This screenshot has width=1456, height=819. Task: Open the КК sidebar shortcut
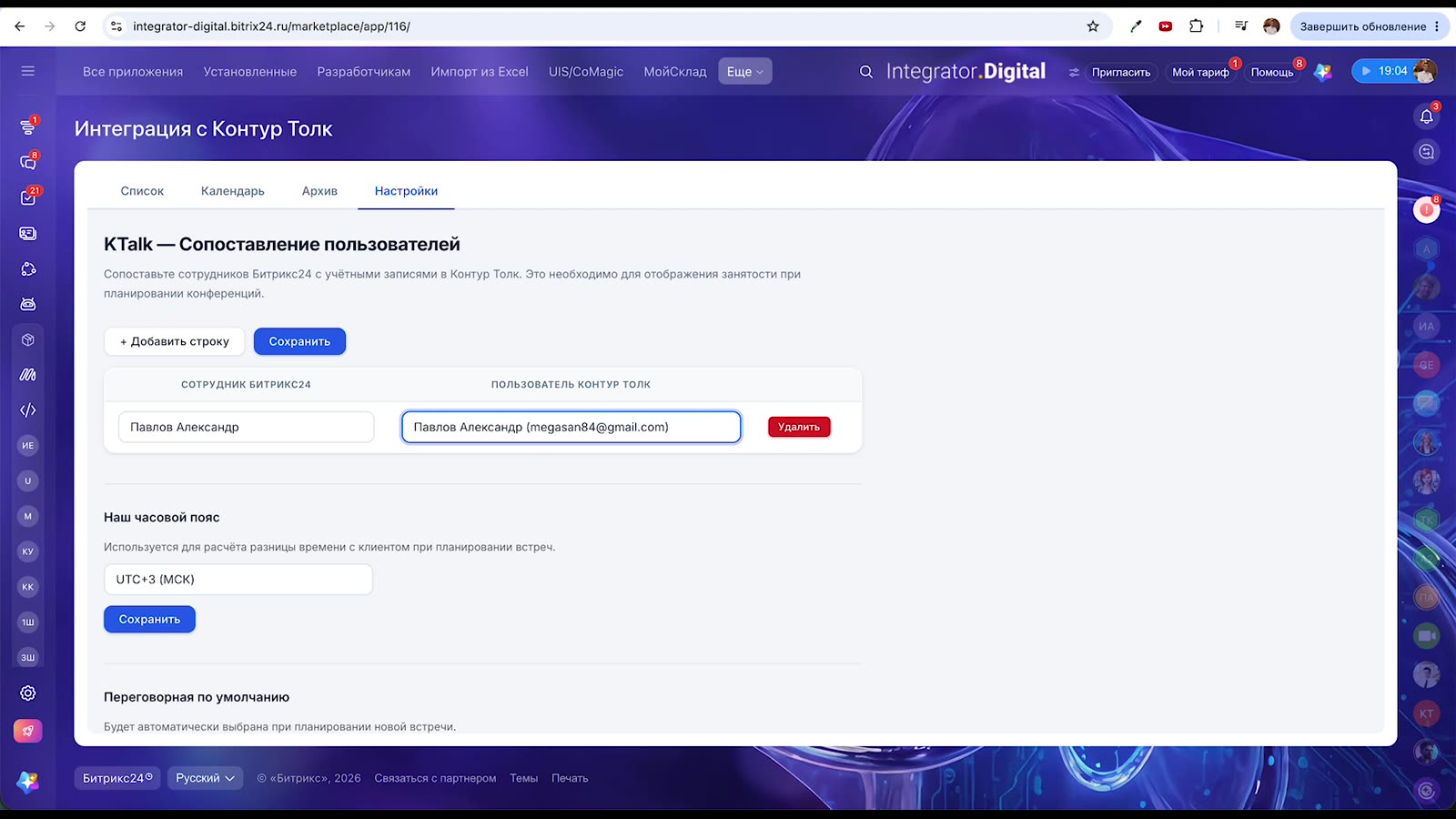pyautogui.click(x=28, y=587)
